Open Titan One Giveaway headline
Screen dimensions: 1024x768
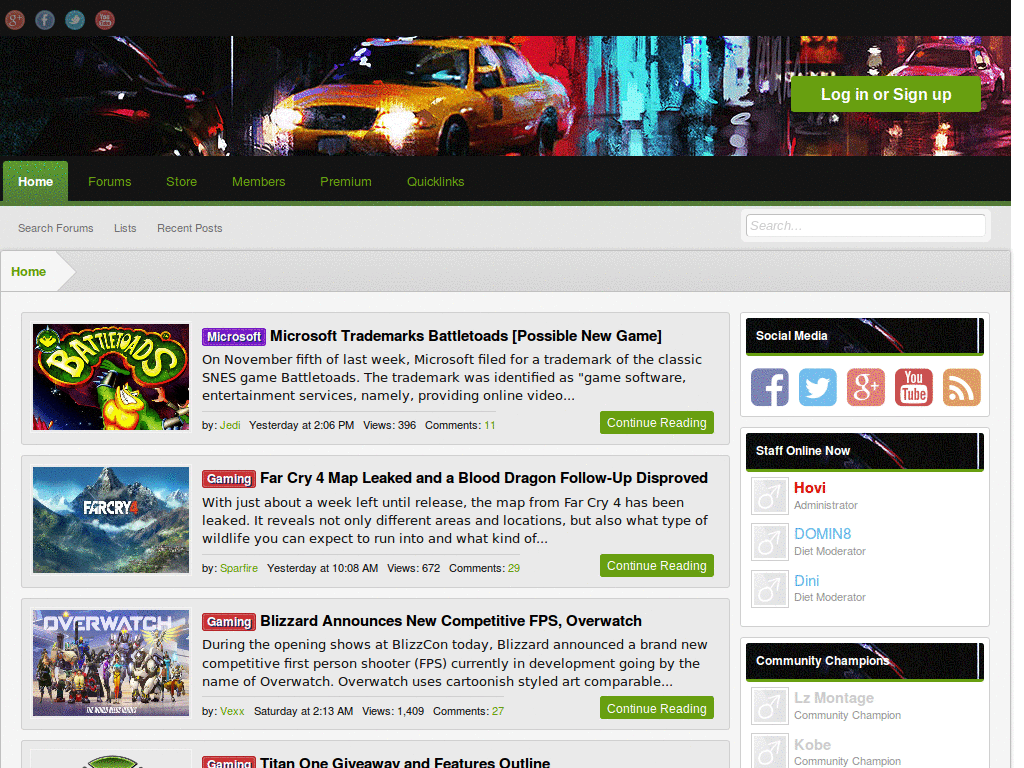pos(405,761)
